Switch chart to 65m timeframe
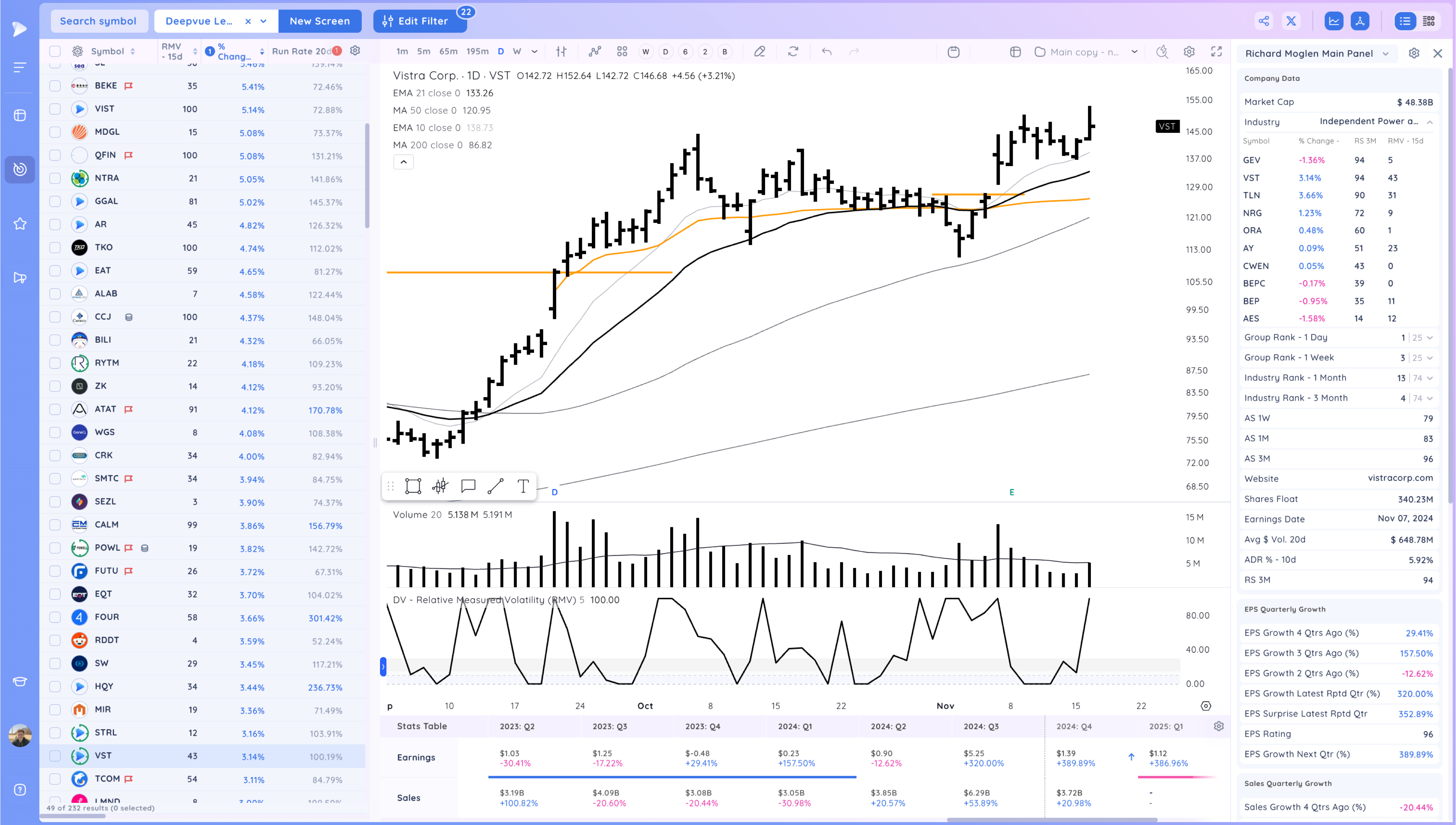1456x825 pixels. pos(448,52)
